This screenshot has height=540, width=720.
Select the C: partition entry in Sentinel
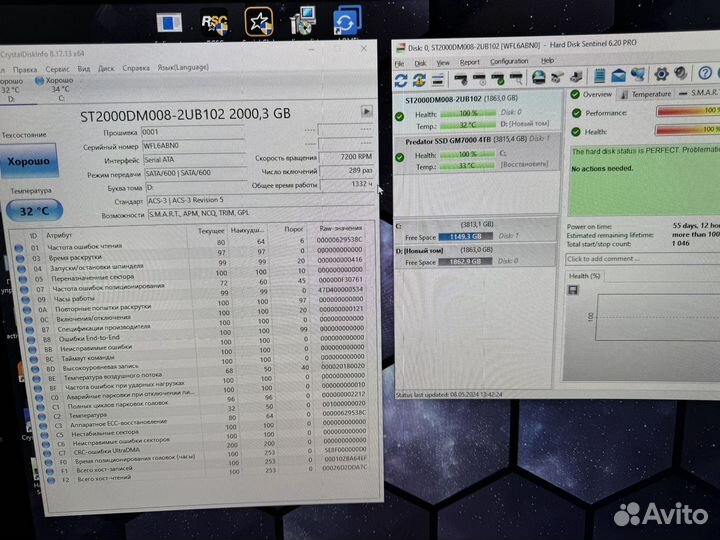(x=475, y=230)
